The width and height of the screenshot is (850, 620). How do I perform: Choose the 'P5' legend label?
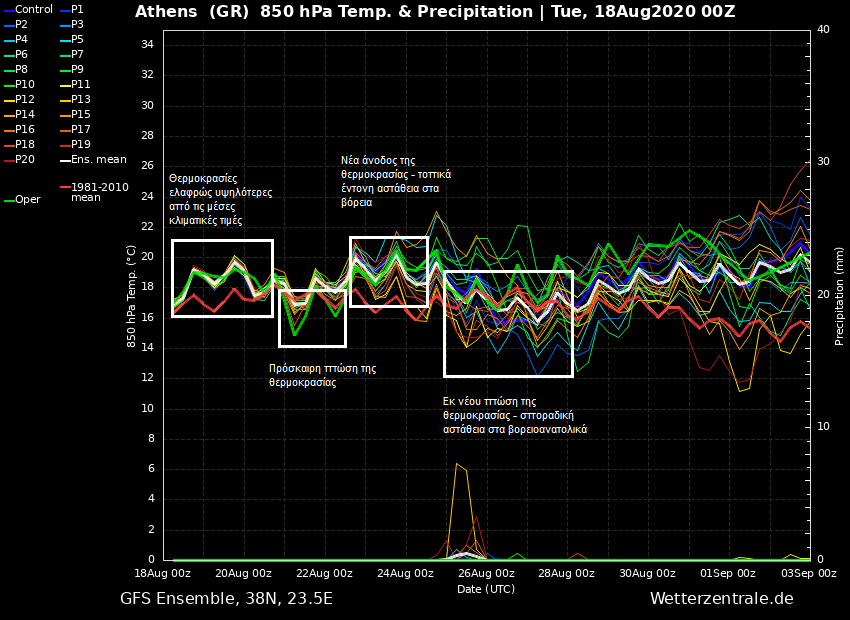pyautogui.click(x=77, y=39)
